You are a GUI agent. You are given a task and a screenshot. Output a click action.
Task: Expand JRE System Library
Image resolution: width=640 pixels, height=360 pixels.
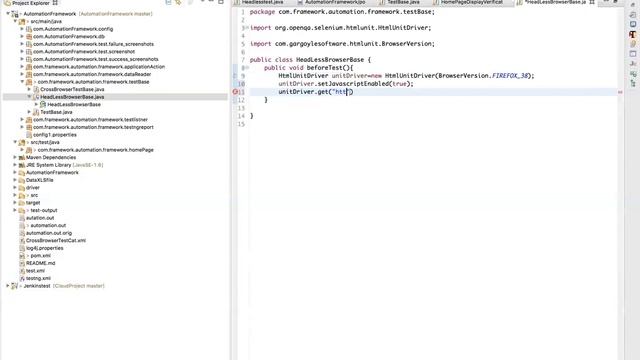pos(15,165)
